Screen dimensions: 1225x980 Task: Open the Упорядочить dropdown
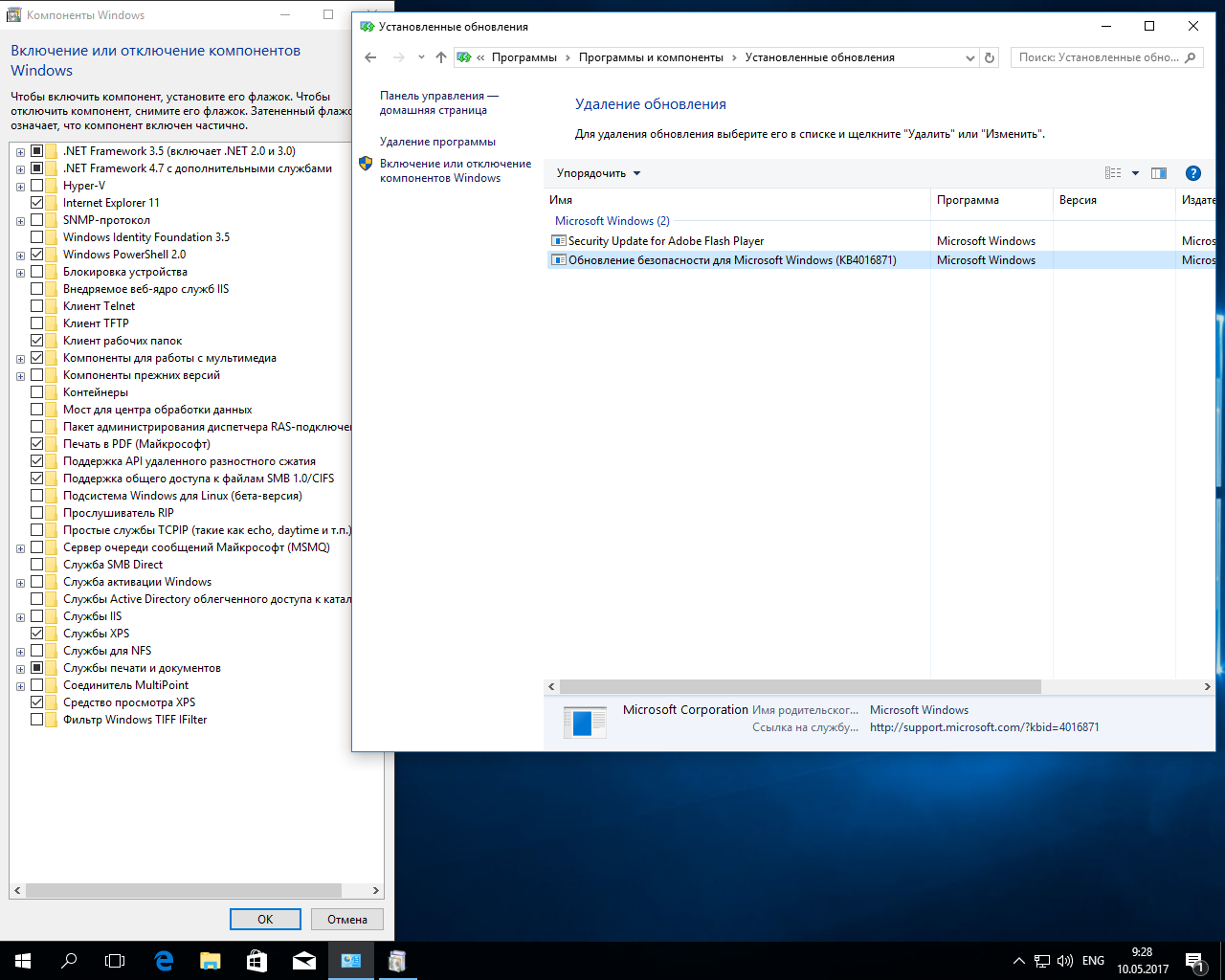(x=598, y=173)
